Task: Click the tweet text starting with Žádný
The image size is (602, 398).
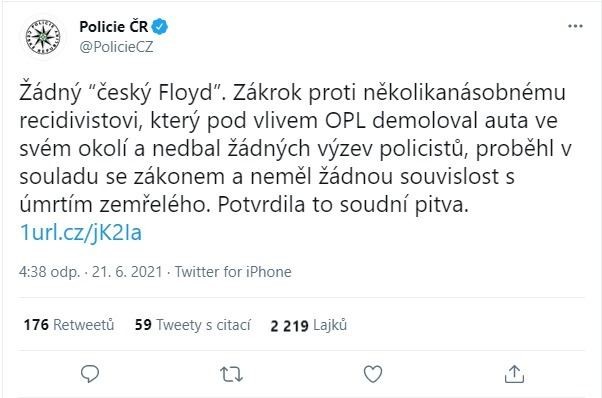Action: (x=296, y=149)
